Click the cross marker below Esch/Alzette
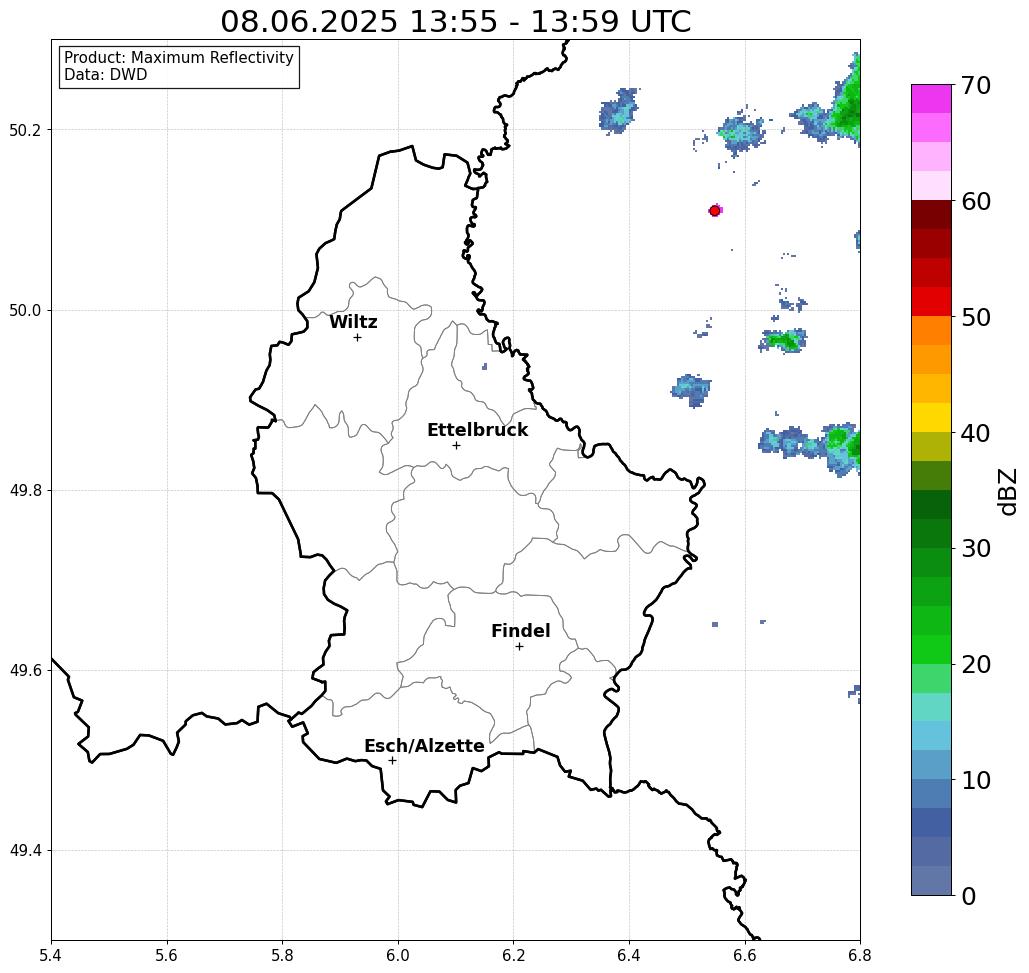The image size is (1029, 973). pos(392,760)
